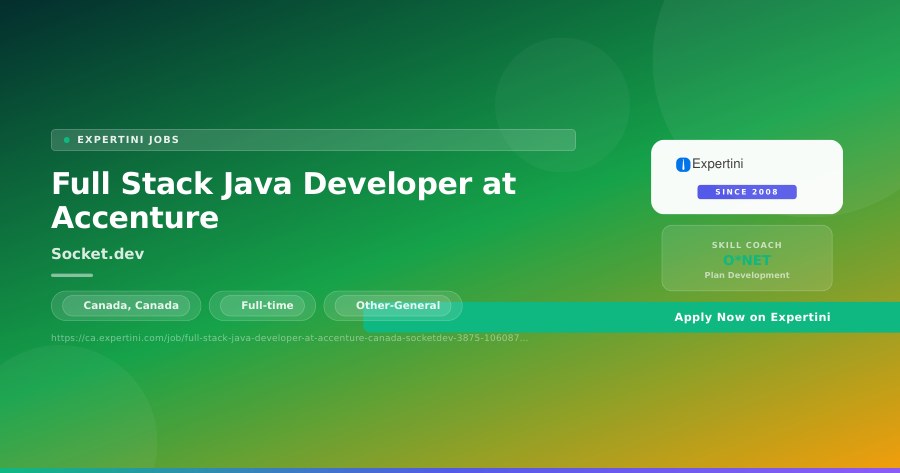Screen dimensions: 900x473
Task: Click the EXPERTINI JOBS banner label
Action: pyautogui.click(x=313, y=140)
